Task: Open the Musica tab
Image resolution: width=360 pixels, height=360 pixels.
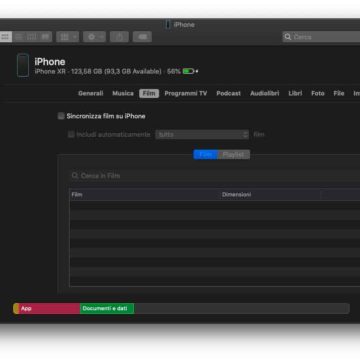Action: (123, 93)
